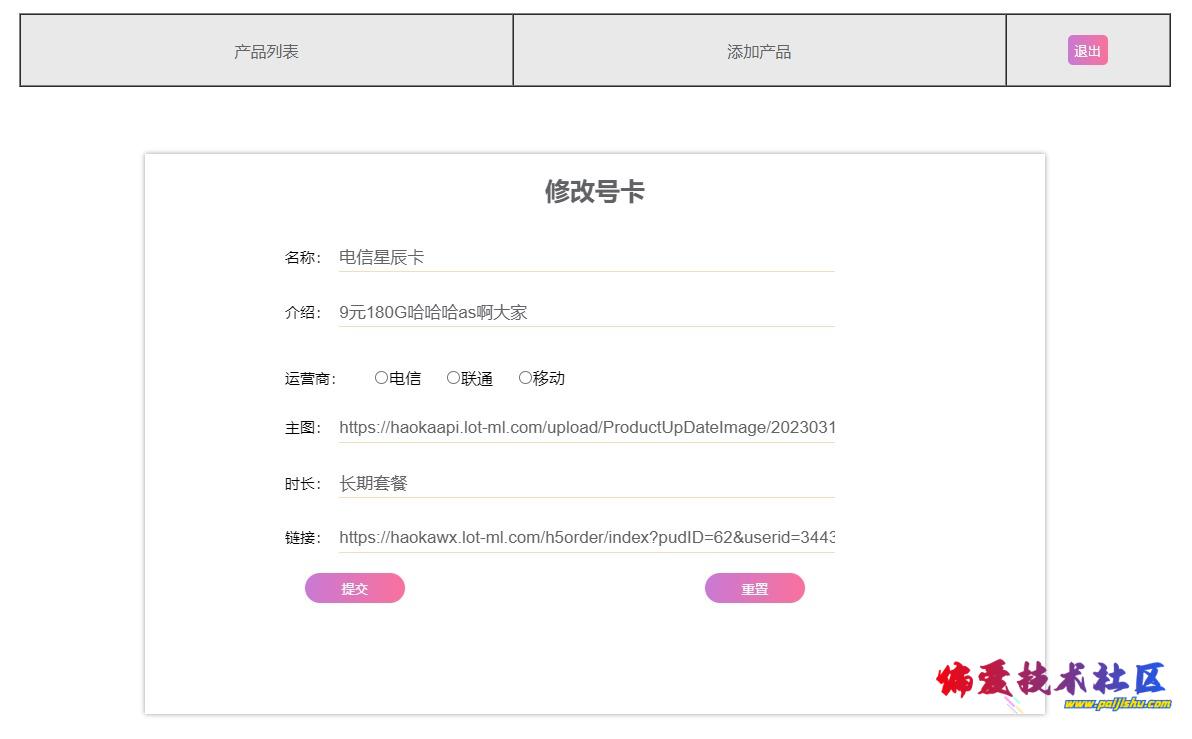Image resolution: width=1192 pixels, height=739 pixels.
Task: Switch to the 添加产品 tab
Action: tap(759, 51)
